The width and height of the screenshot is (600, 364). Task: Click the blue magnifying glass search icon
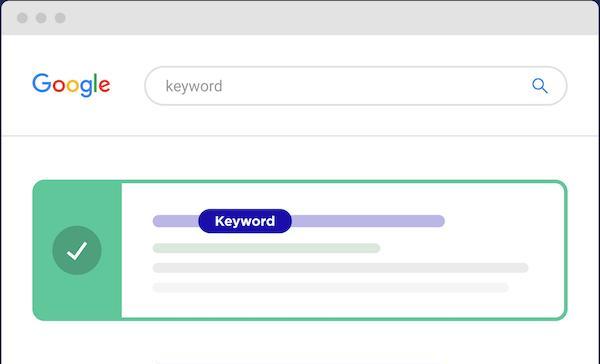(x=540, y=86)
